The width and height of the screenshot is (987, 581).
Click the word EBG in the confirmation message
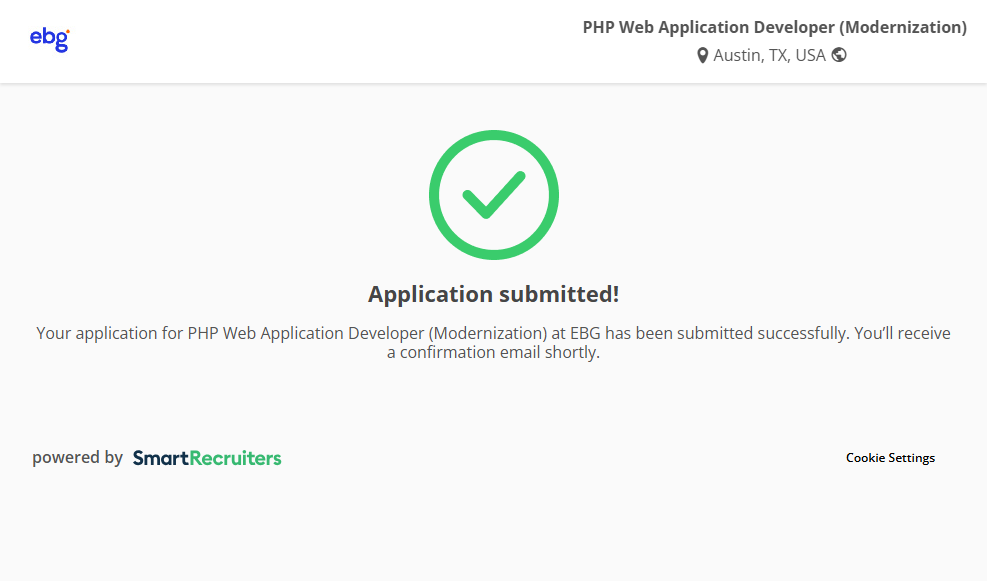pos(584,333)
